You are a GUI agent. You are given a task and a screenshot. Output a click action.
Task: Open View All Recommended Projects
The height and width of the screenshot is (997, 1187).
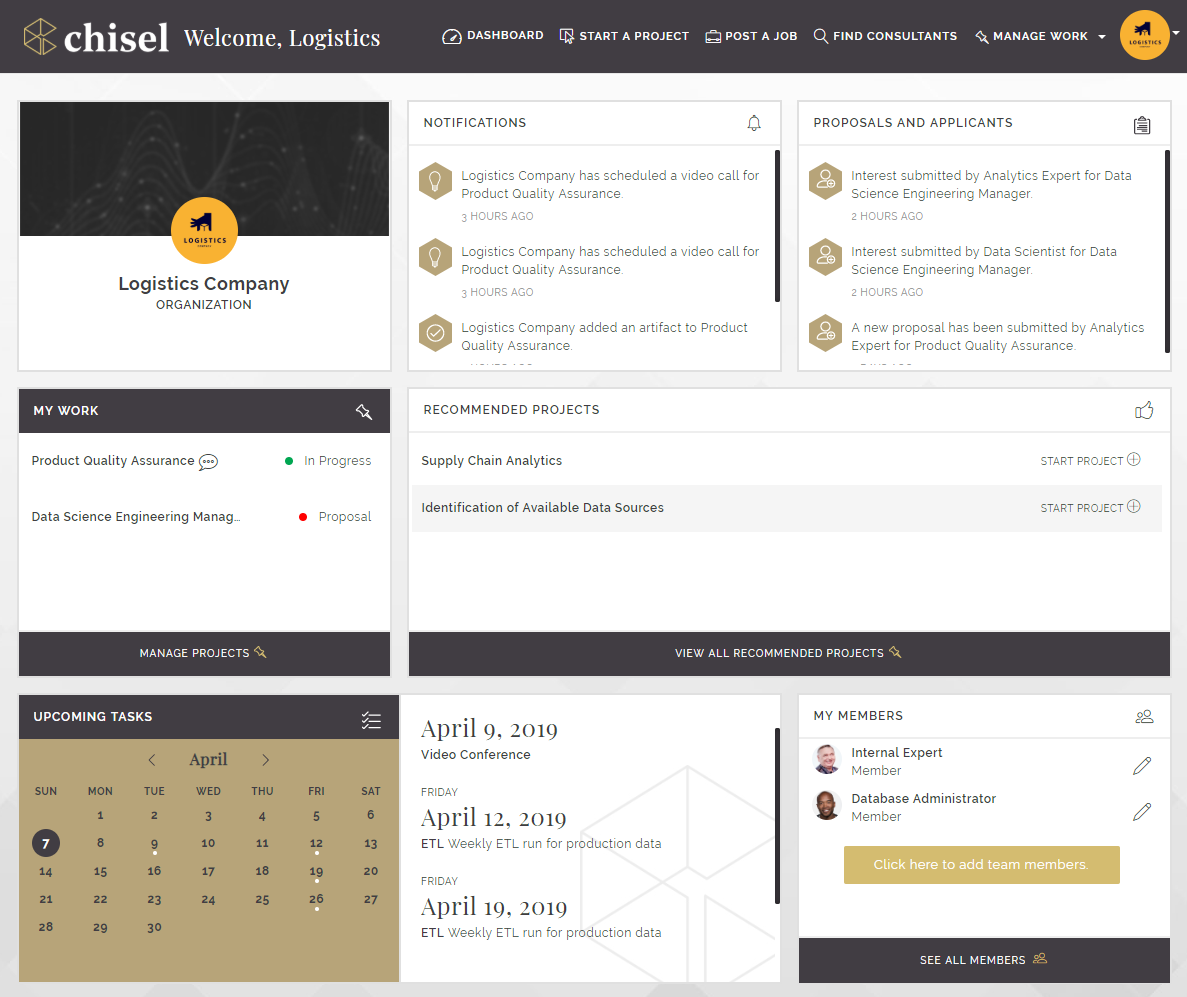click(x=788, y=653)
